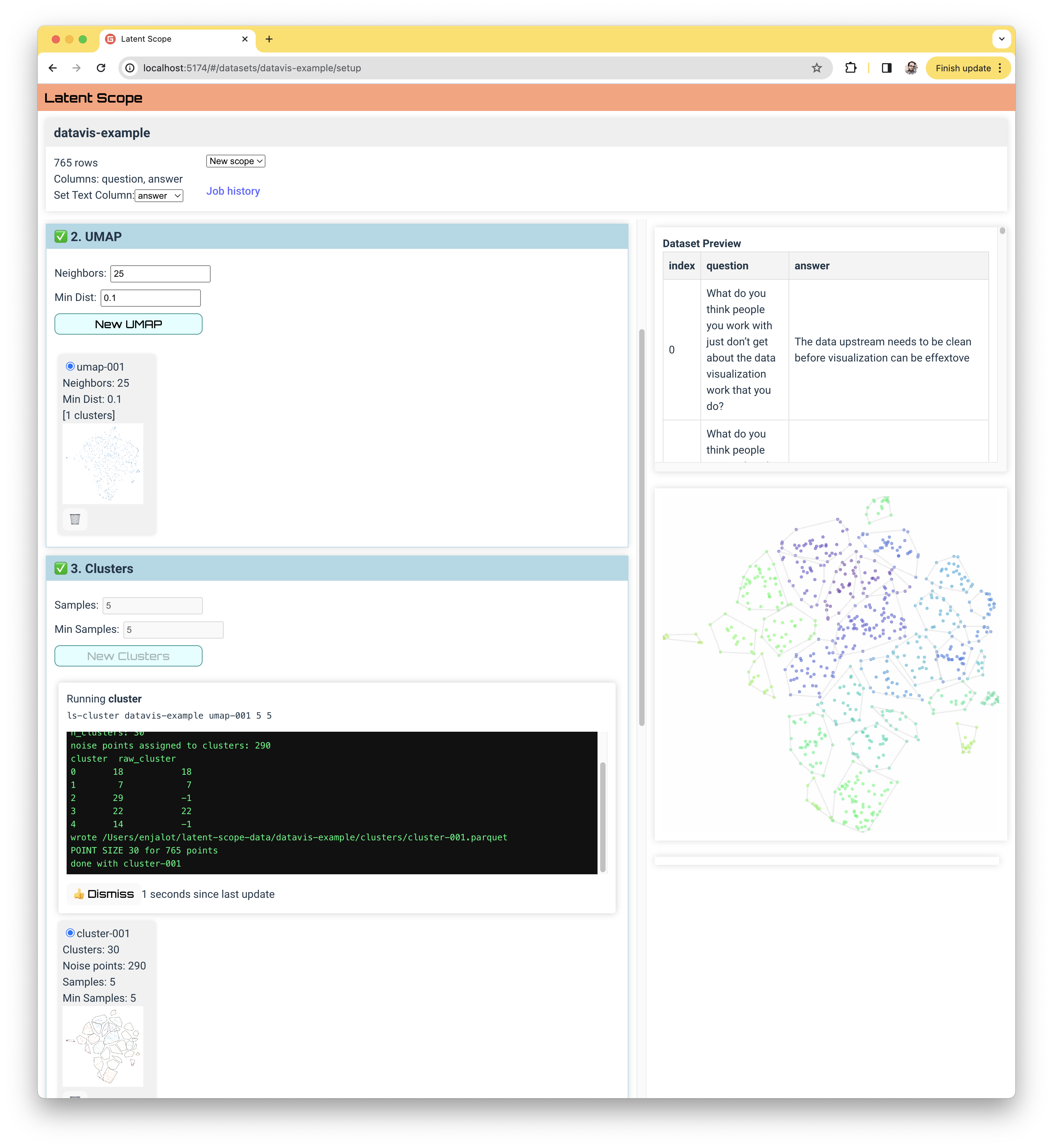Click the browser back arrow
The width and height of the screenshot is (1053, 1148).
[53, 68]
